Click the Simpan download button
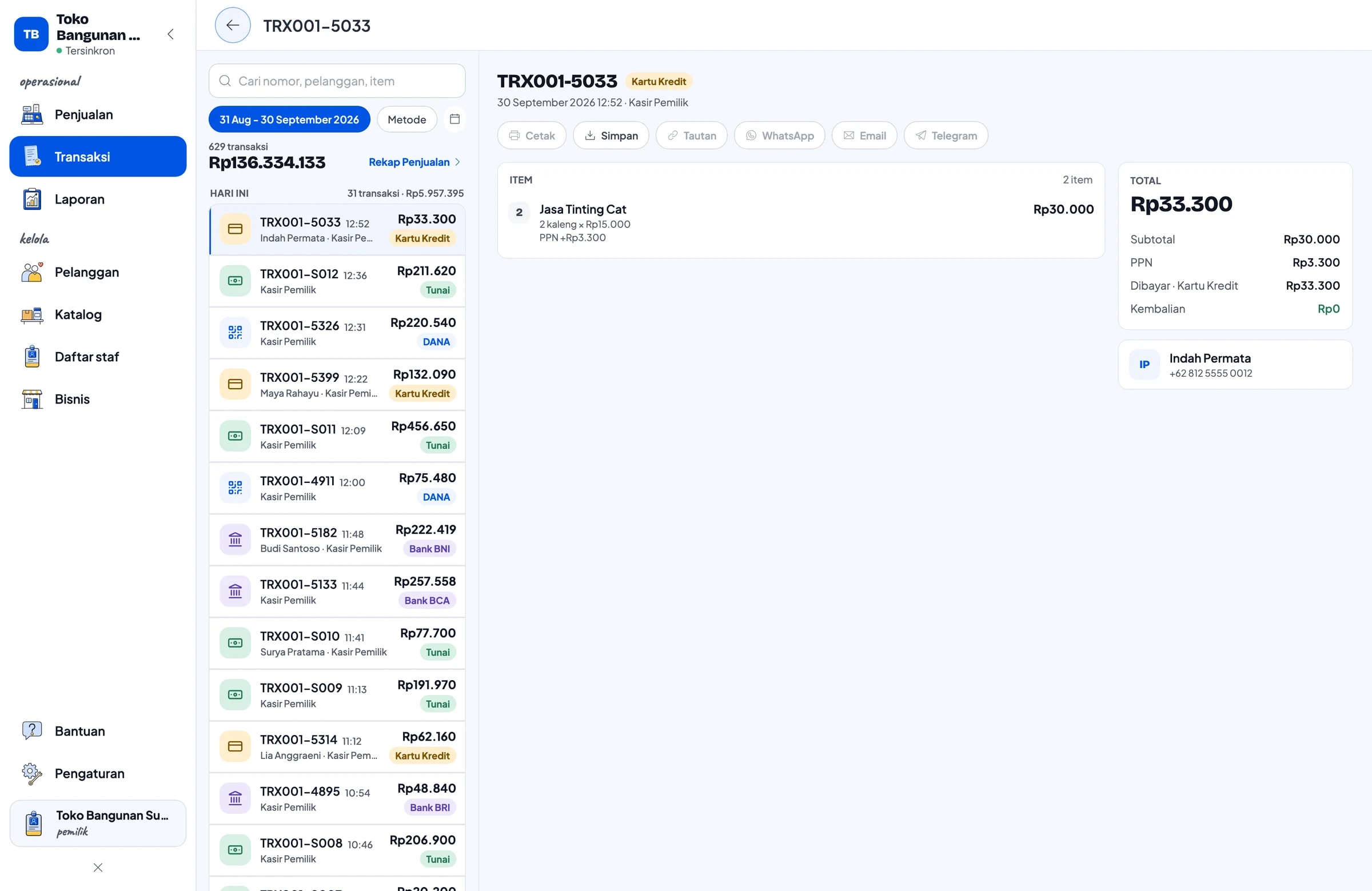 pos(611,135)
